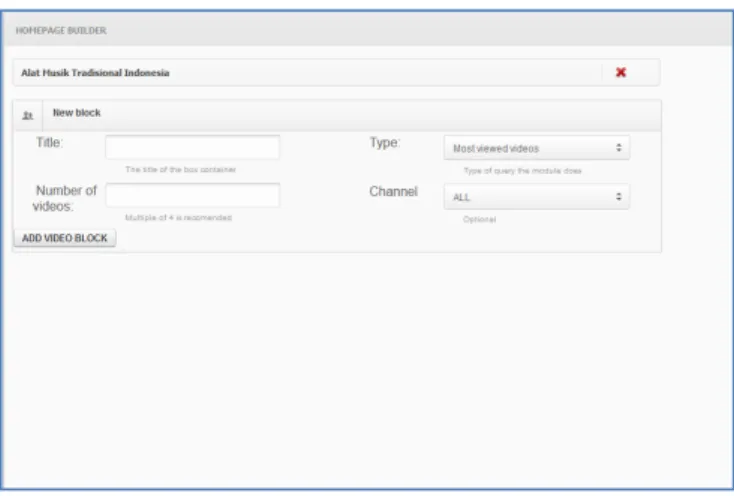Image resolution: width=734 pixels, height=496 pixels.
Task: Select the Alat Musik Tradisional Indonesia row
Action: click(x=337, y=73)
